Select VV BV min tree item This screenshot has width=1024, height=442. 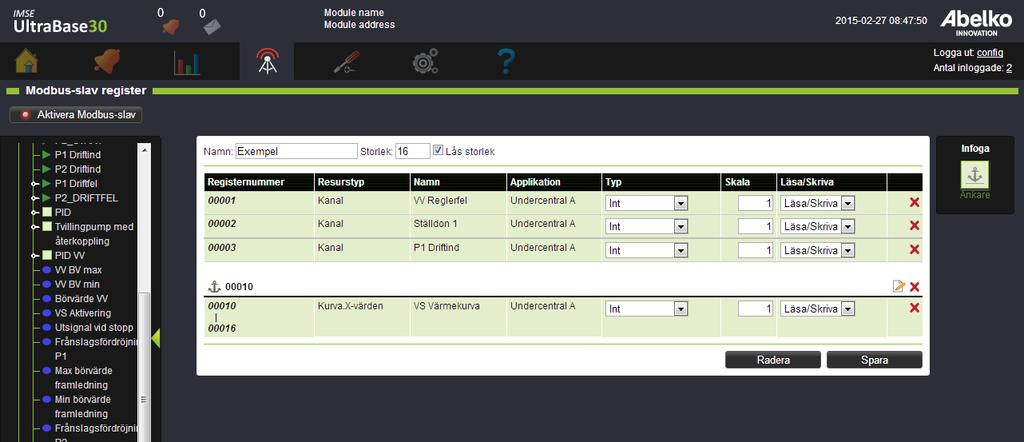click(x=78, y=284)
